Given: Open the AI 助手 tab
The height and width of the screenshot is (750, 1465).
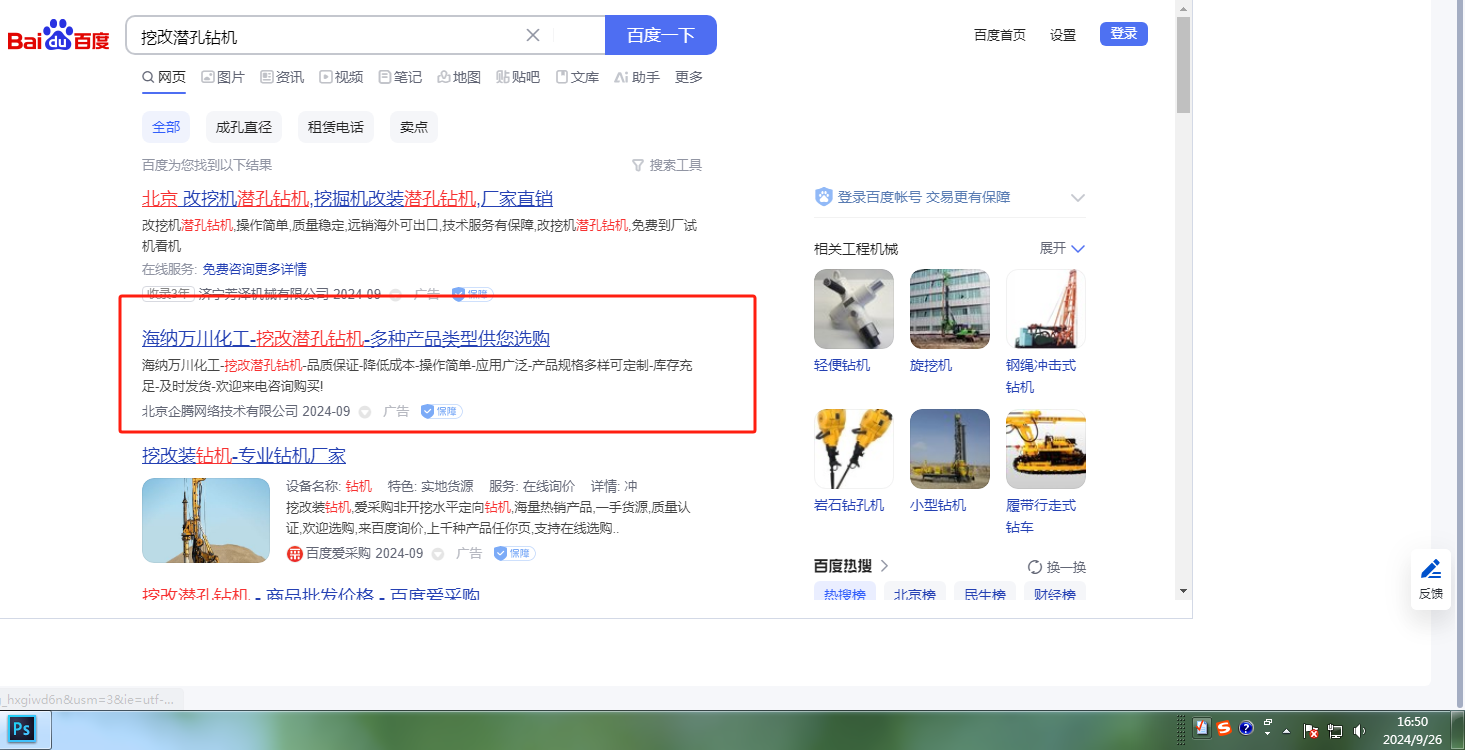Looking at the screenshot, I should 637,77.
